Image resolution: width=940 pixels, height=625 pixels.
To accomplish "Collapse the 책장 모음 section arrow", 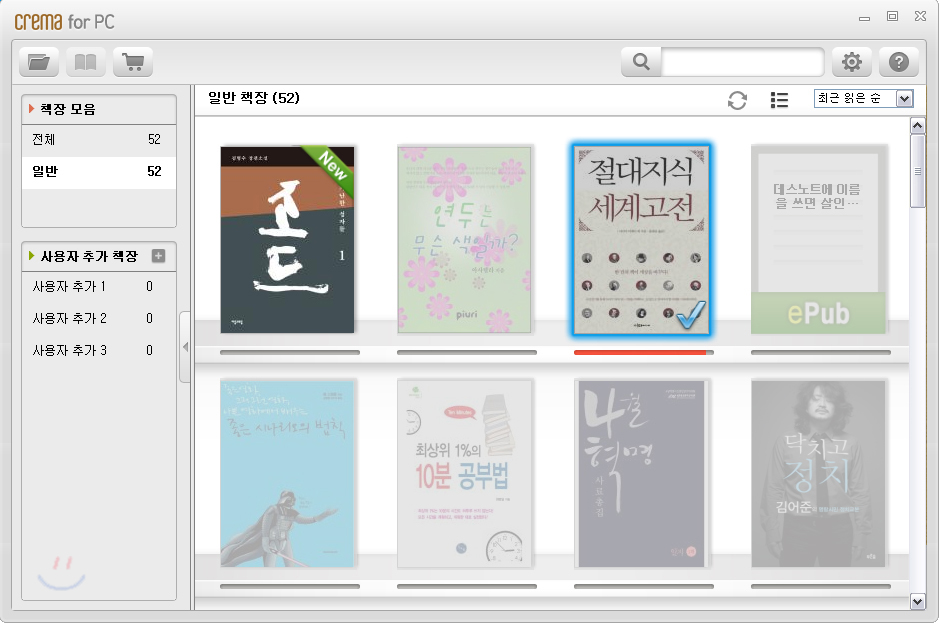I will coord(31,108).
